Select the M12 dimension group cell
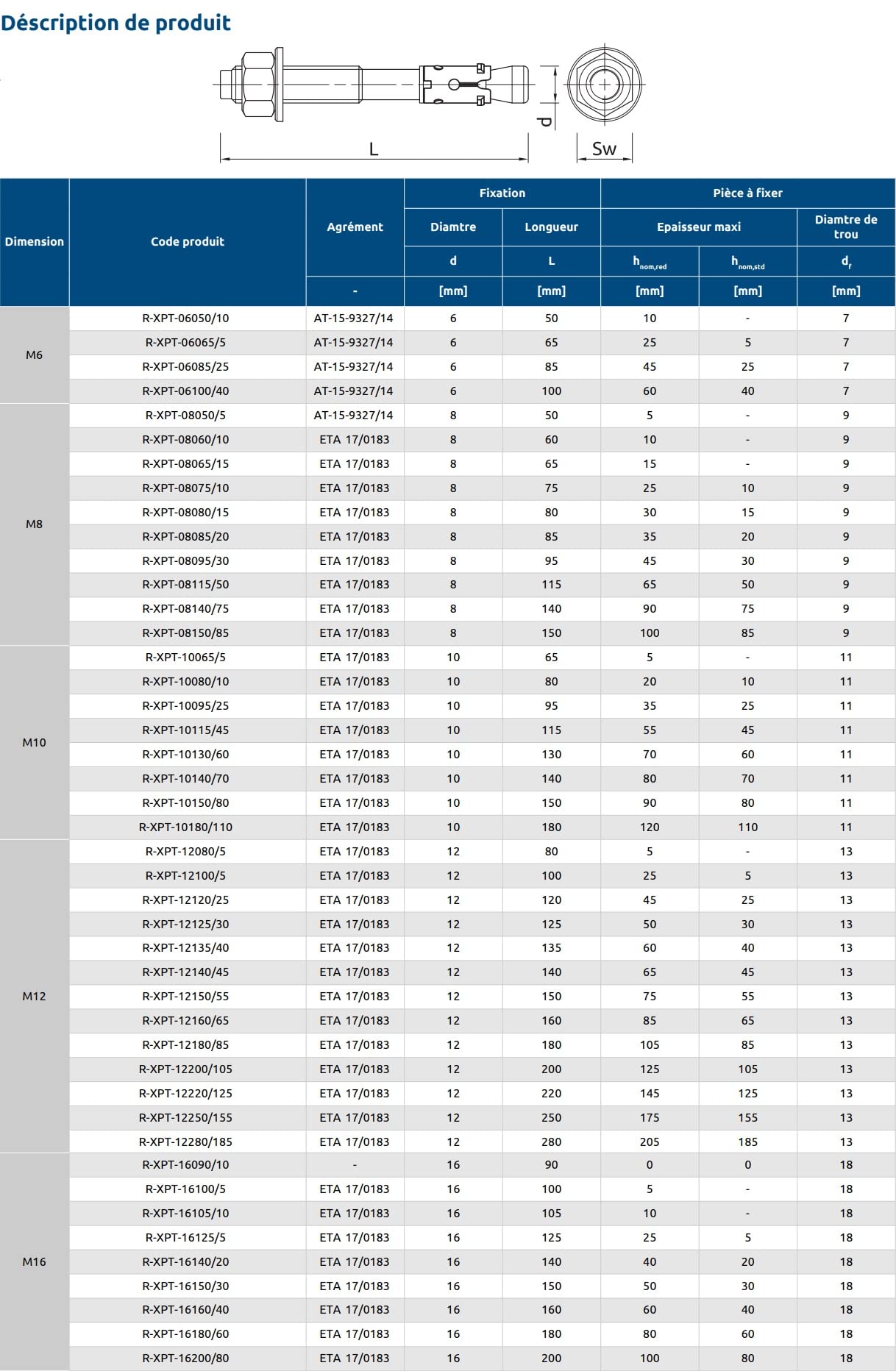896x1371 pixels. click(x=35, y=996)
